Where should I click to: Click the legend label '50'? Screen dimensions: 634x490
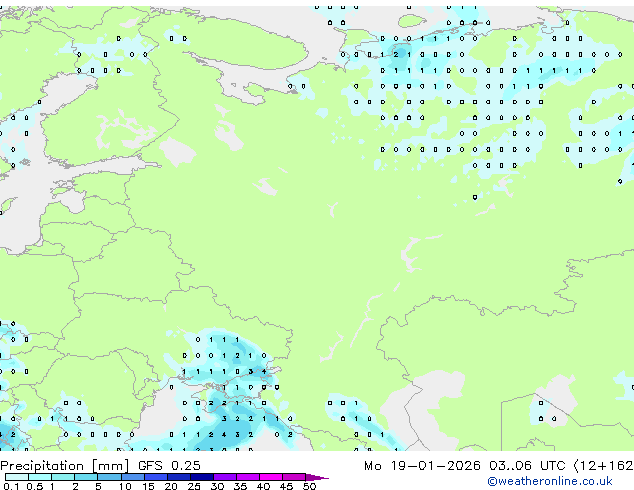(x=309, y=486)
